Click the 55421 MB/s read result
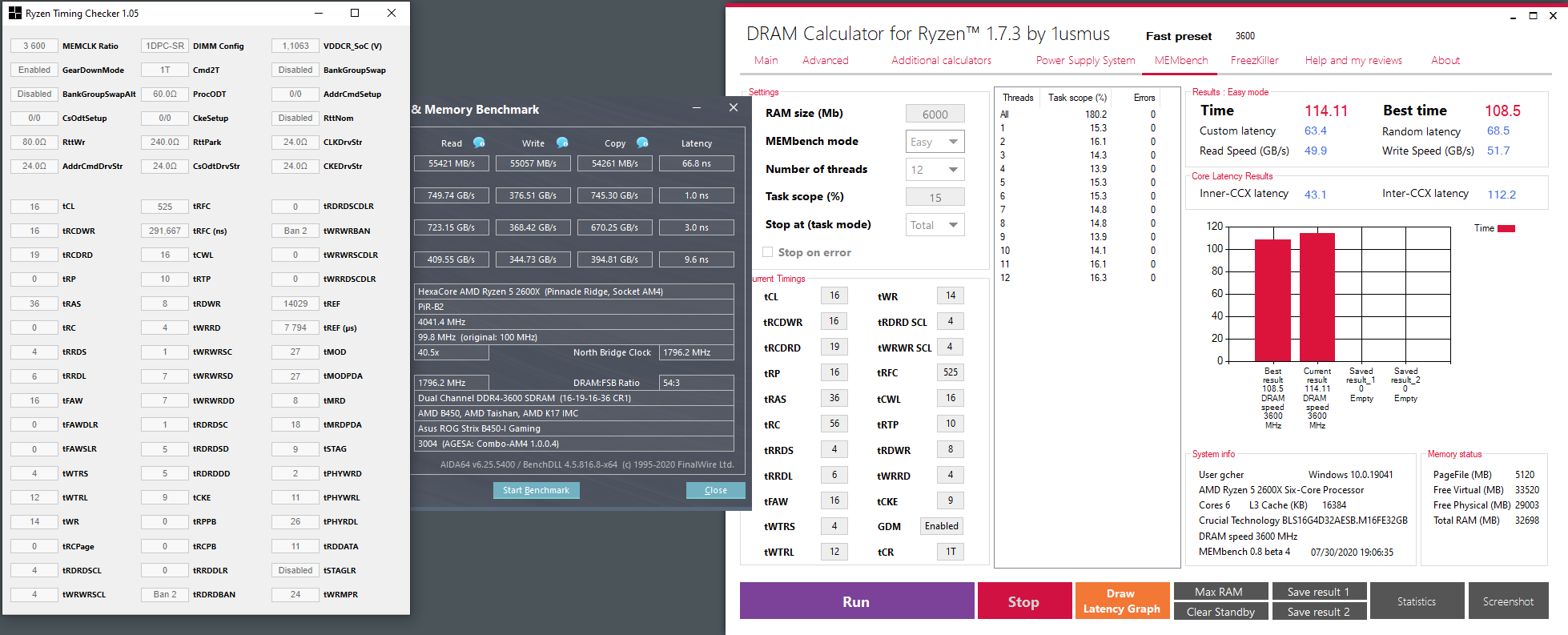 (452, 163)
